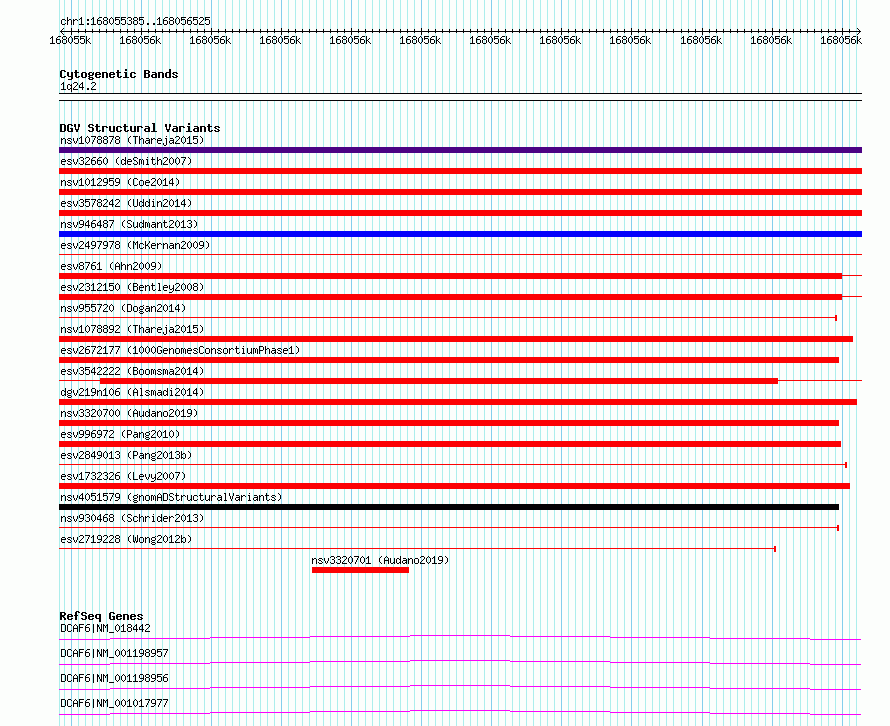Select variant label esv2497978 (McKernan2009)

click(135, 245)
